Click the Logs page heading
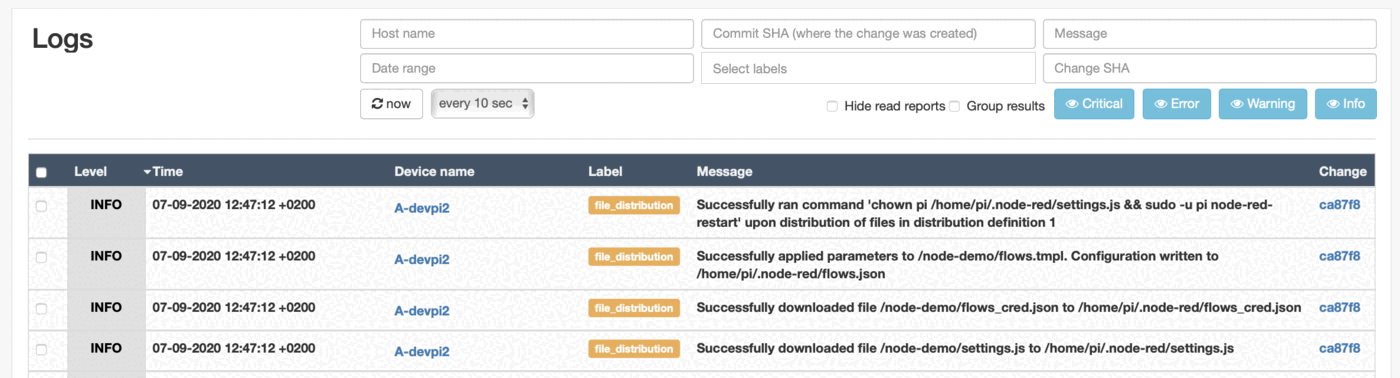The image size is (1400, 378). tap(63, 39)
